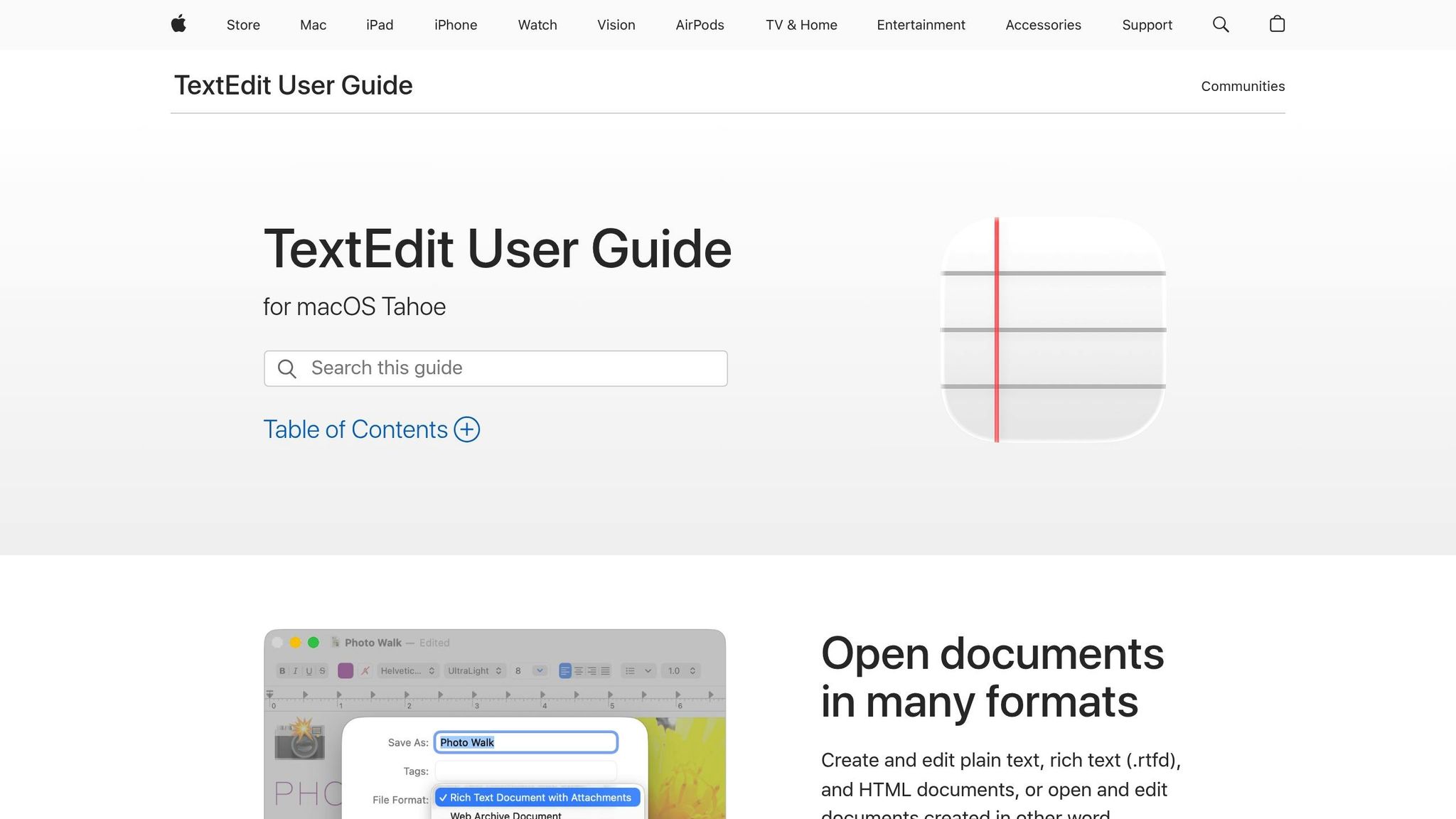Open the Support menu item
Viewport: 1456px width, 819px height.
point(1147,25)
